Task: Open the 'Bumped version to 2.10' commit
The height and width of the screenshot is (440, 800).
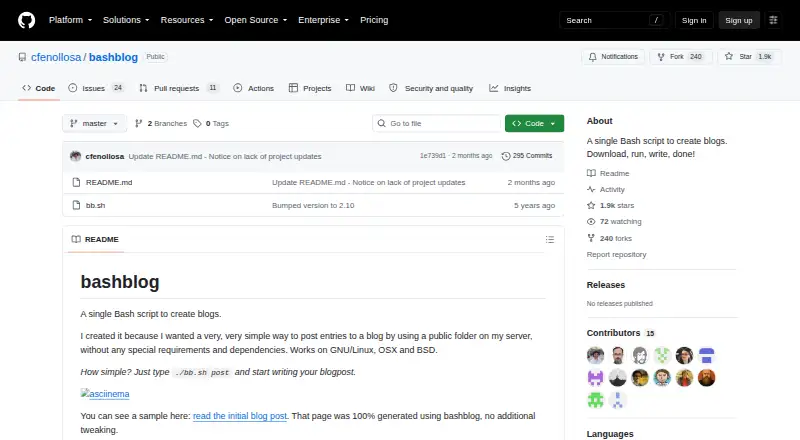Action: point(313,205)
